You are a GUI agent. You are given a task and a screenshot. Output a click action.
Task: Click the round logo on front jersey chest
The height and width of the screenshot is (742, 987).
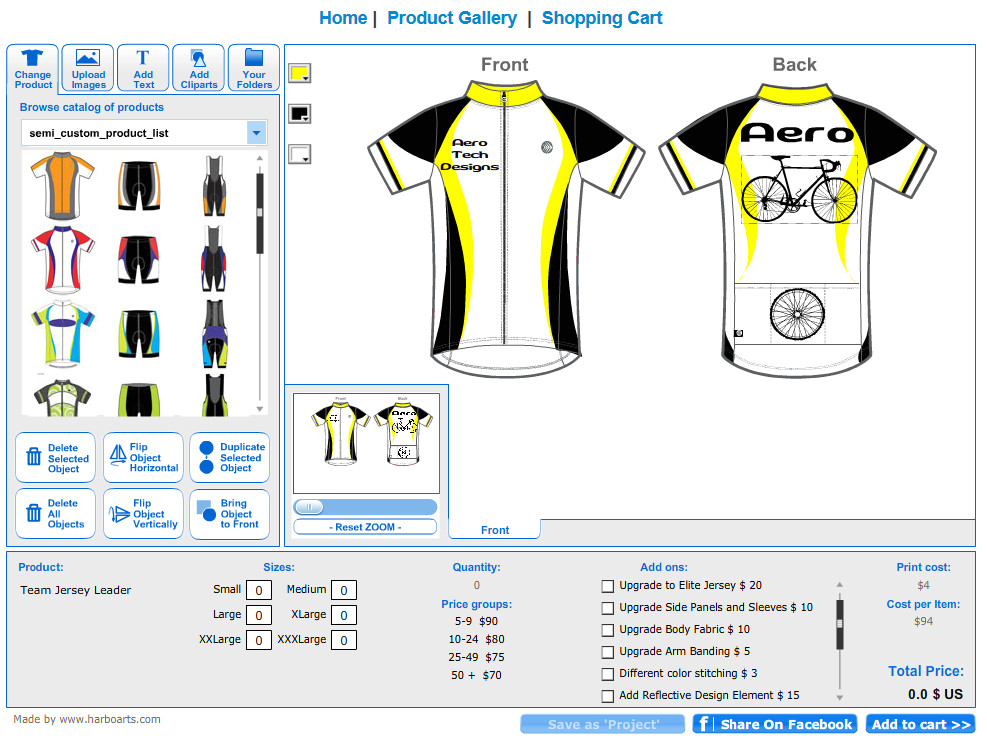coord(547,147)
